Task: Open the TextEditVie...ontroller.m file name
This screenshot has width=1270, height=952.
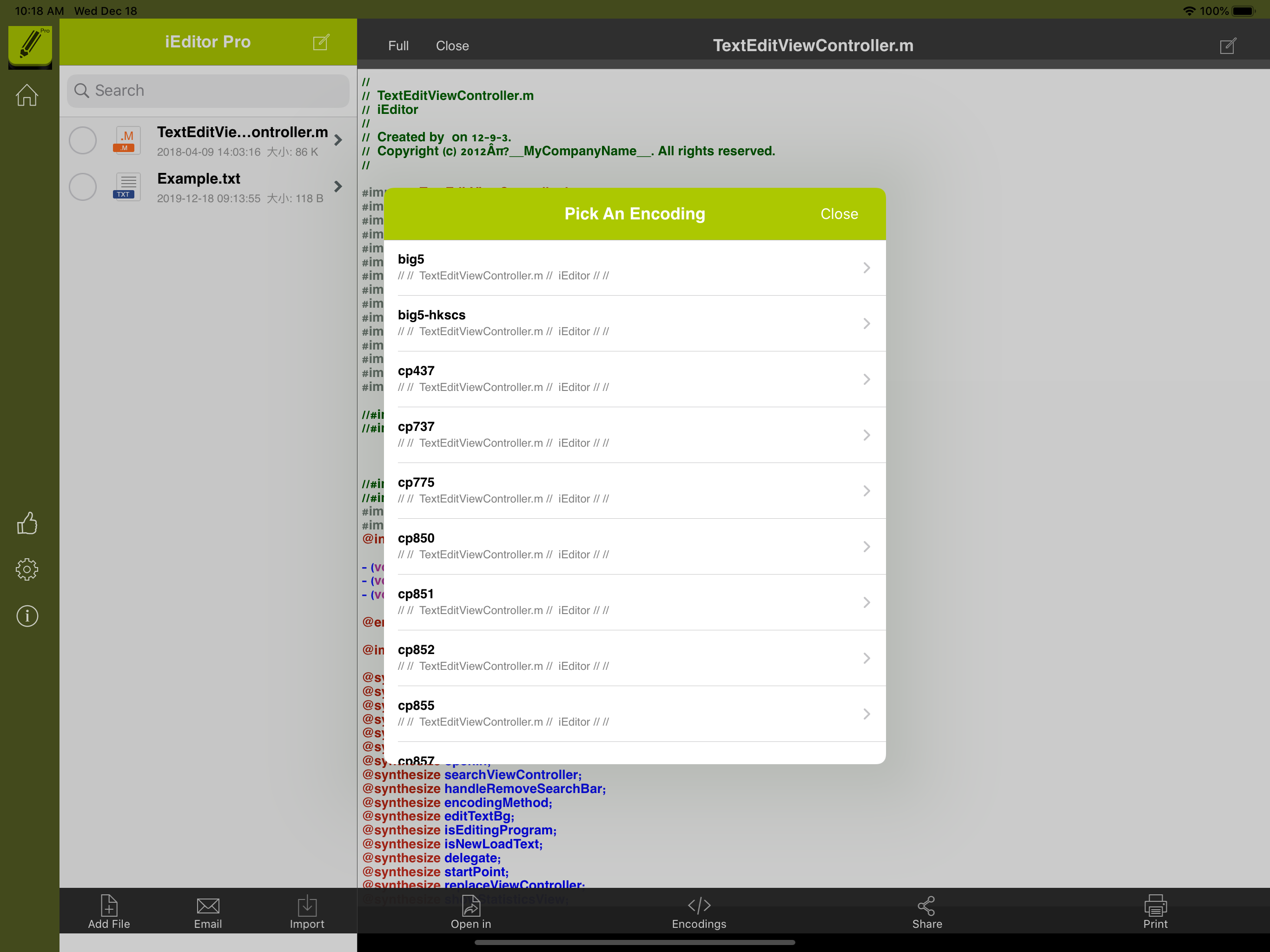Action: tap(242, 132)
